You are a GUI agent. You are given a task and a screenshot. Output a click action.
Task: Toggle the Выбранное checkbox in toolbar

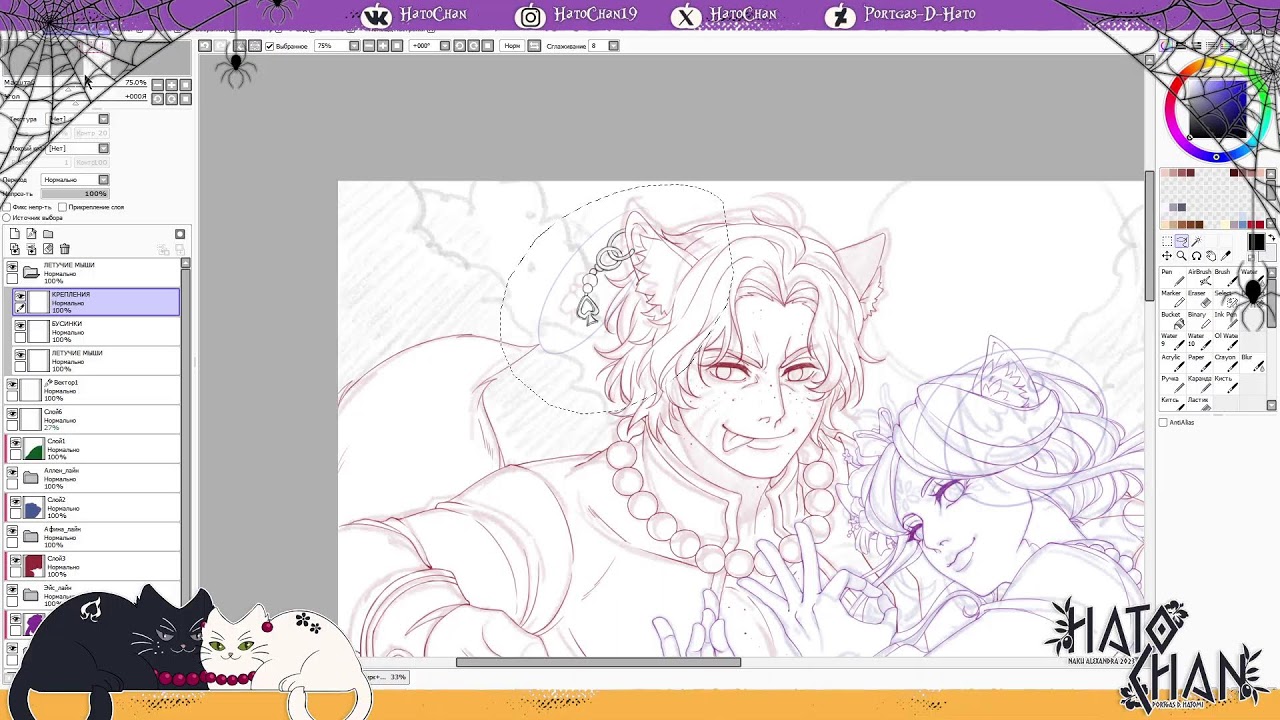coord(269,46)
